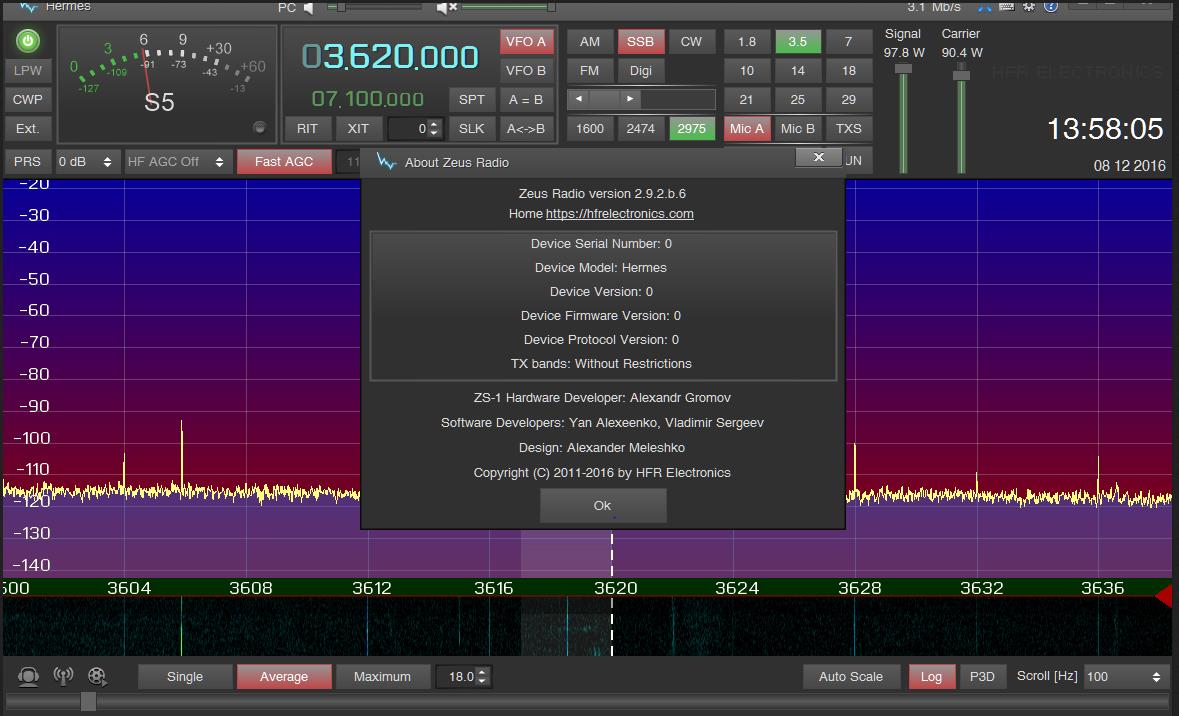This screenshot has width=1179, height=716.
Task: Toggle SLK lock button
Action: pos(471,129)
